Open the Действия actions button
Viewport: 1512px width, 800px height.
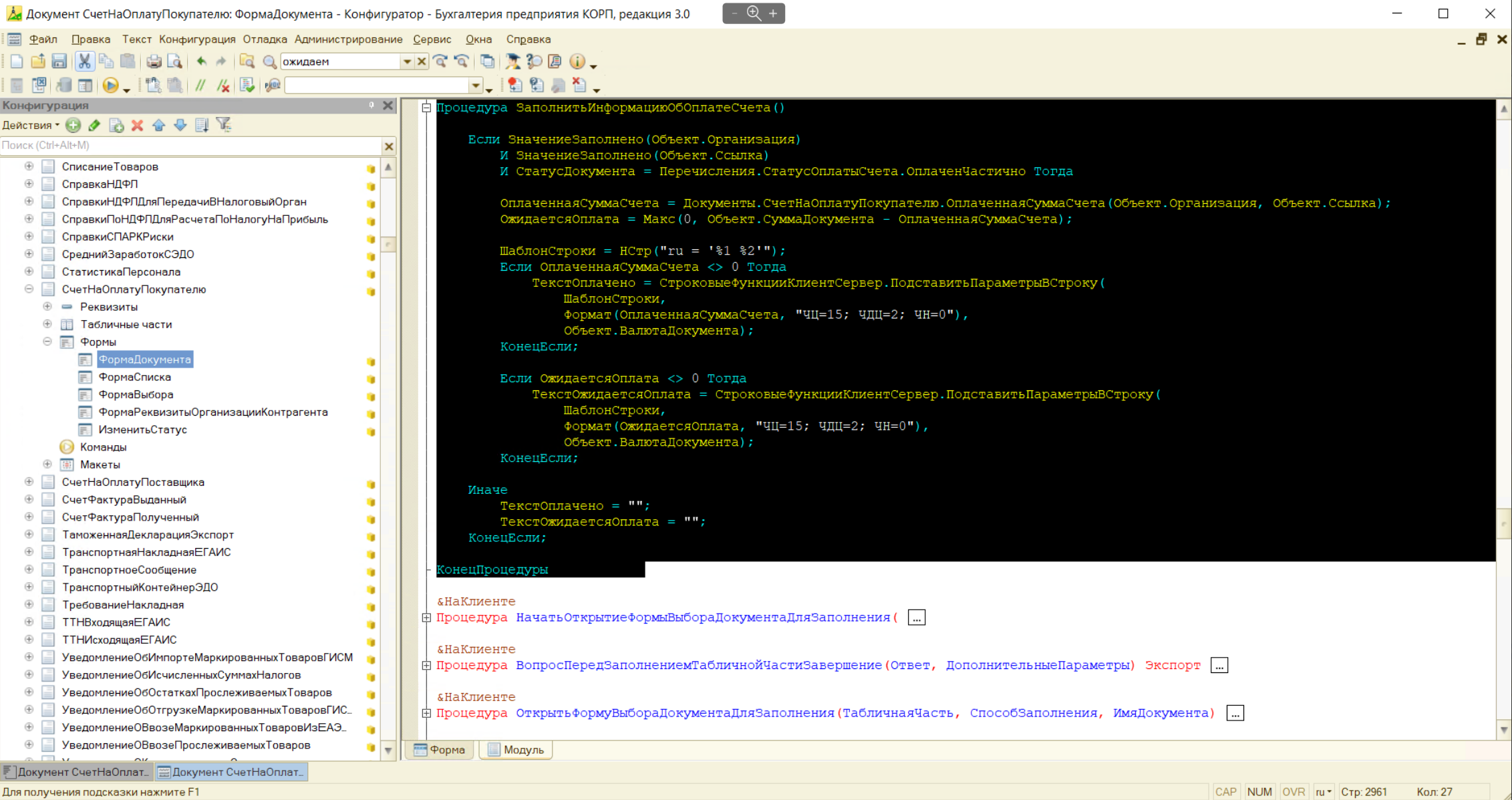point(31,126)
